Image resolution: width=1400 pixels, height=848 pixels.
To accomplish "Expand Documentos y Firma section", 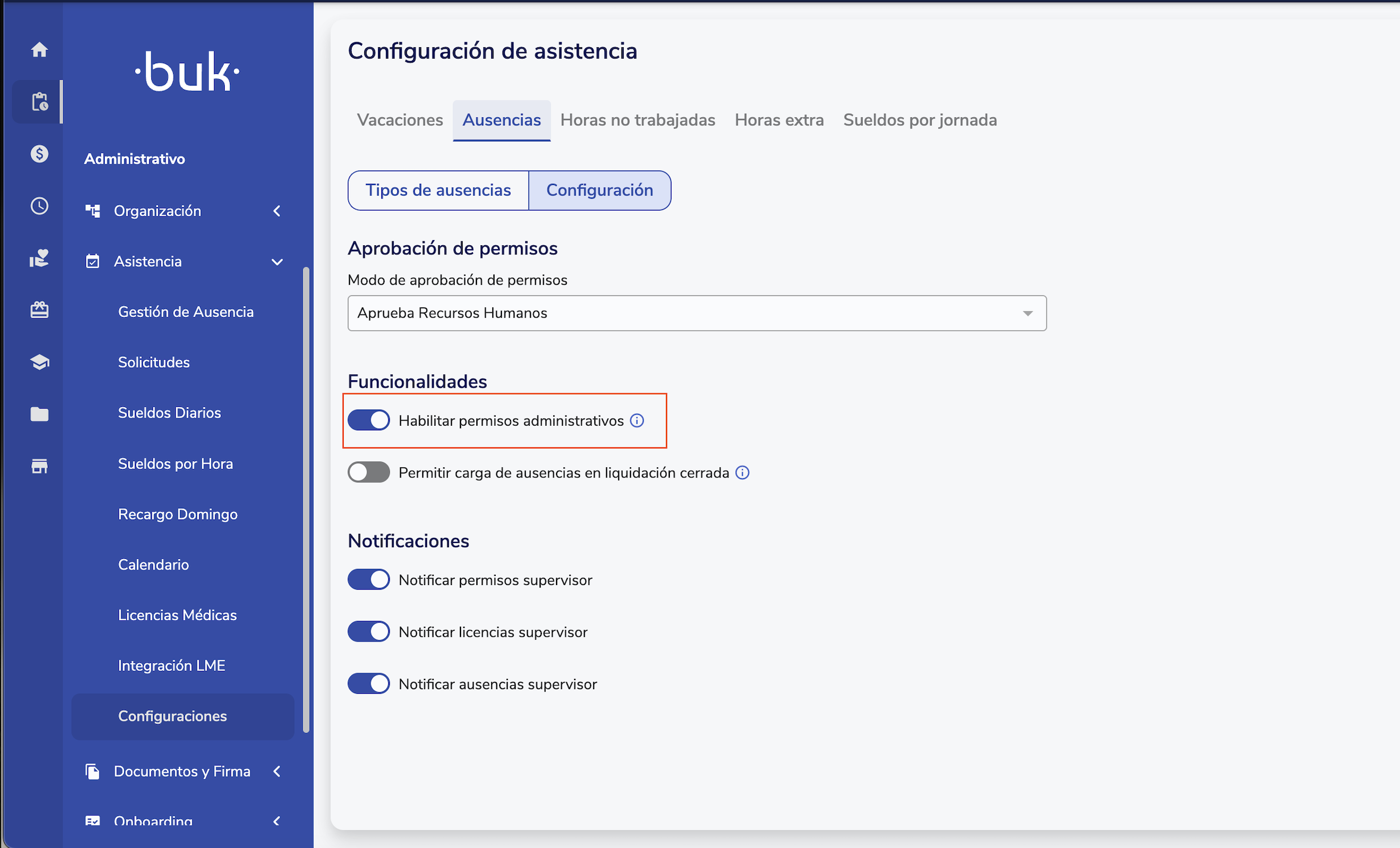I will [183, 771].
